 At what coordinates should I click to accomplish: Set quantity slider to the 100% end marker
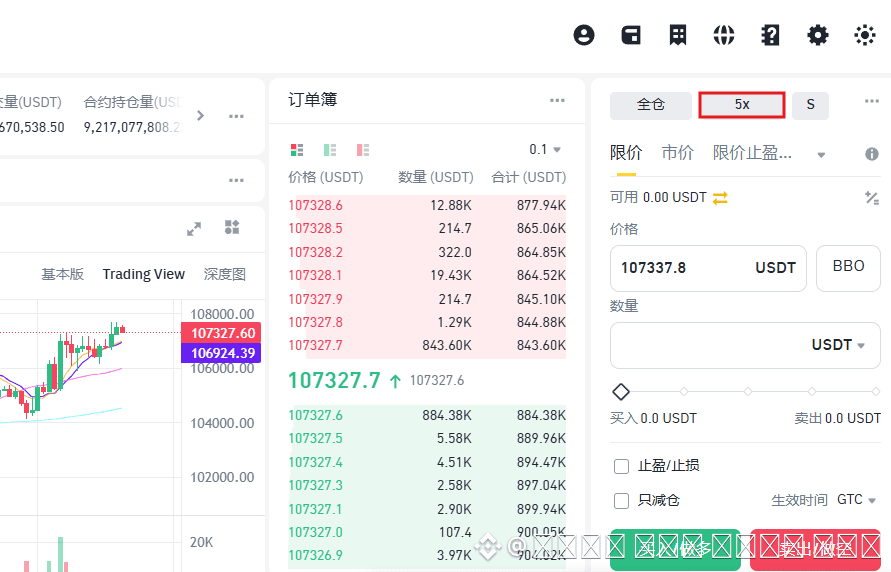pyautogui.click(x=876, y=391)
